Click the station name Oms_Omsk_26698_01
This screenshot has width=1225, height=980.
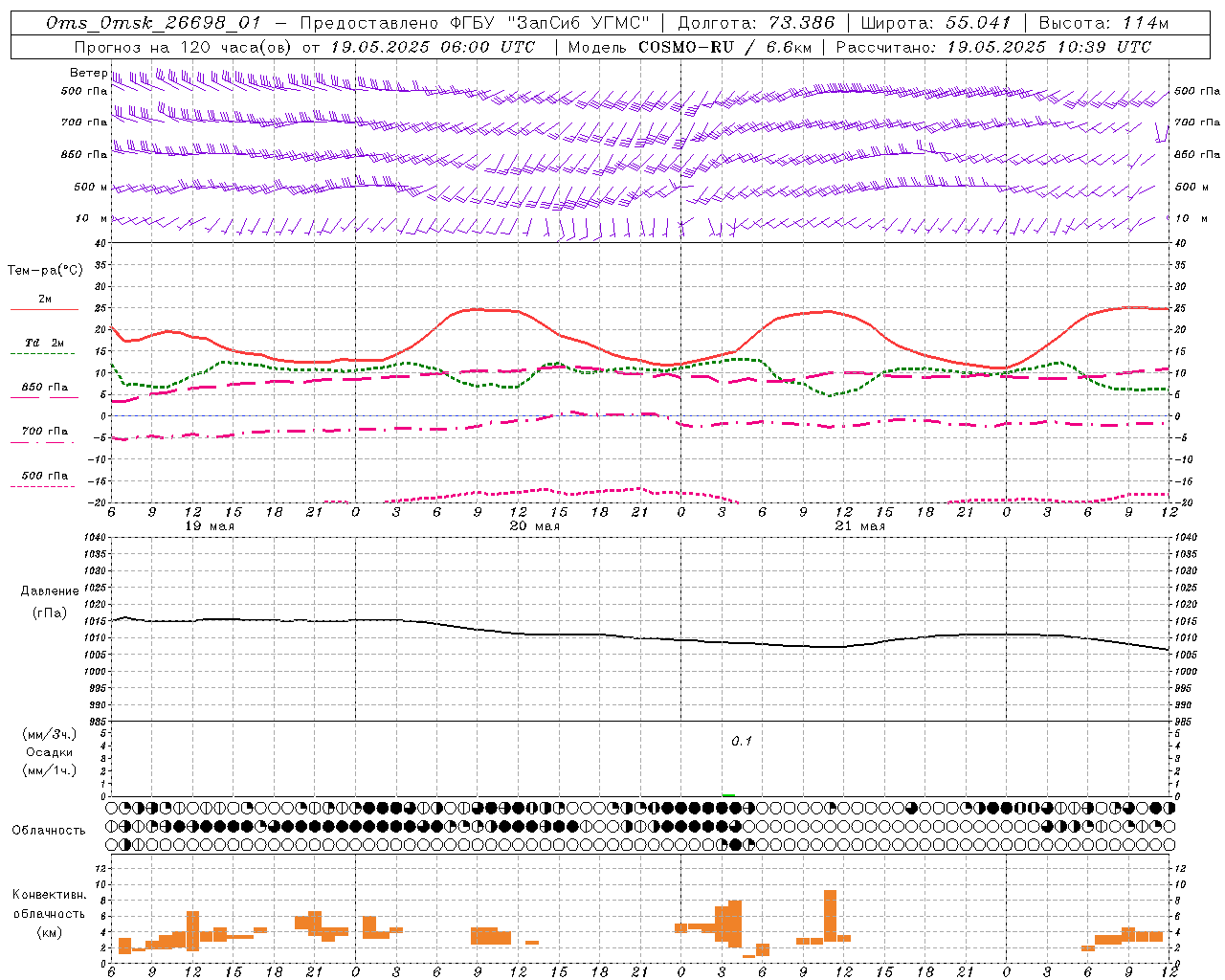153,23
